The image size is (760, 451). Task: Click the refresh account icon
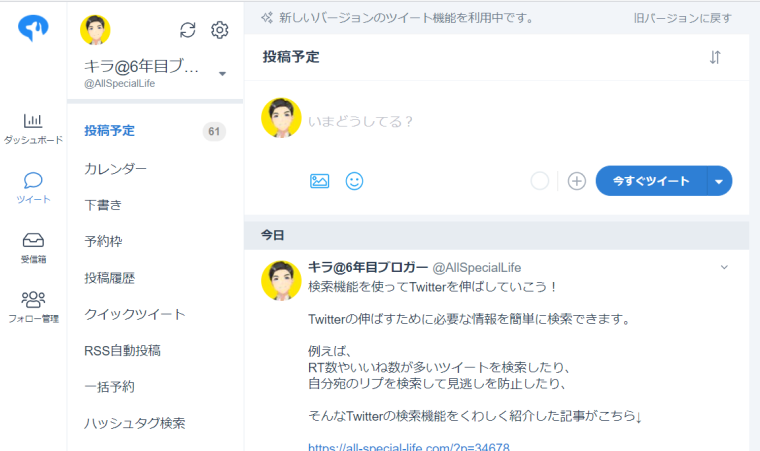pyautogui.click(x=187, y=30)
